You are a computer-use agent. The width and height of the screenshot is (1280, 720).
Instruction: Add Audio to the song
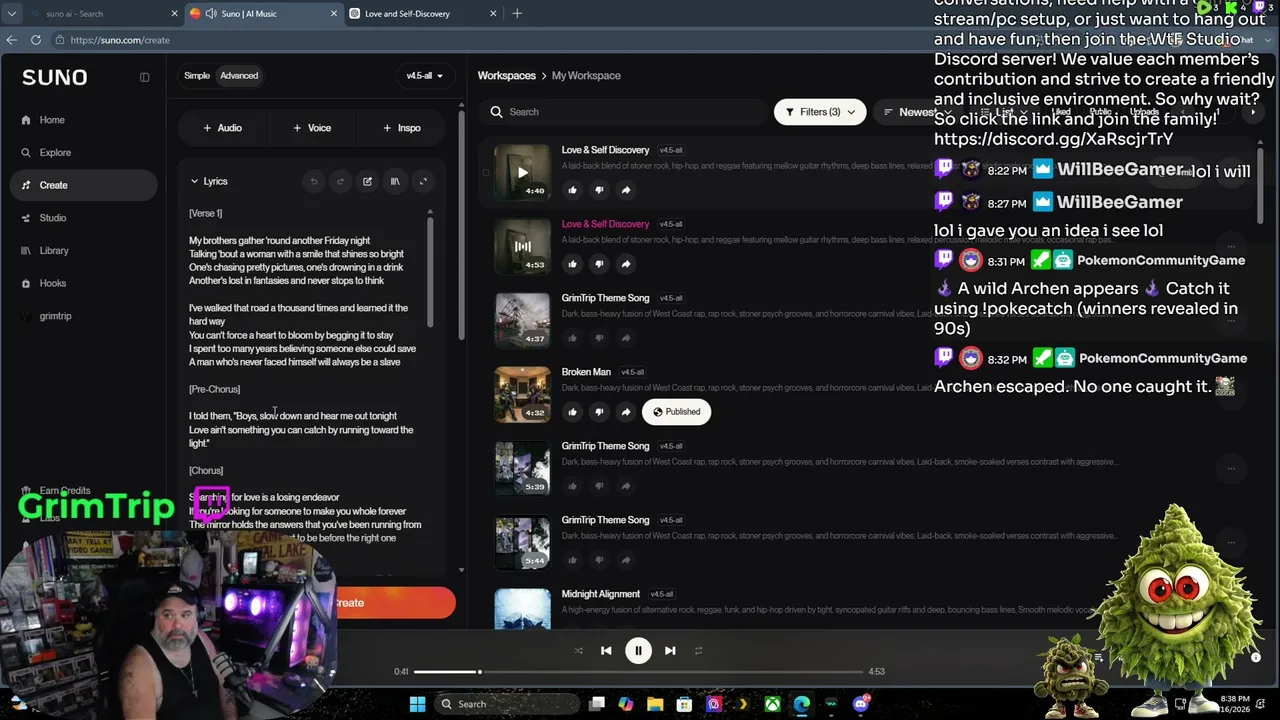[222, 128]
